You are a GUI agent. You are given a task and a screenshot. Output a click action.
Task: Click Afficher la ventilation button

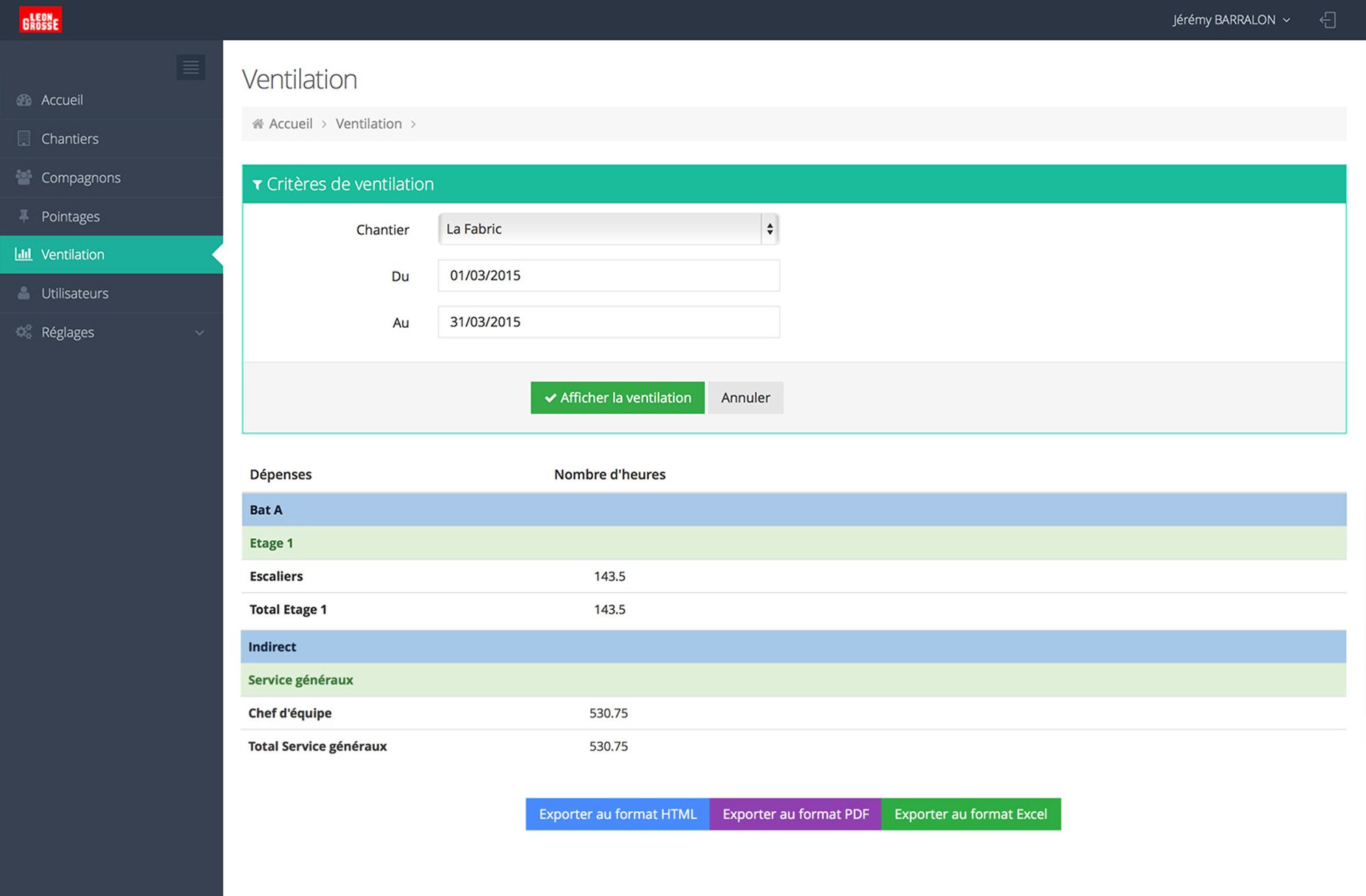[x=617, y=397]
